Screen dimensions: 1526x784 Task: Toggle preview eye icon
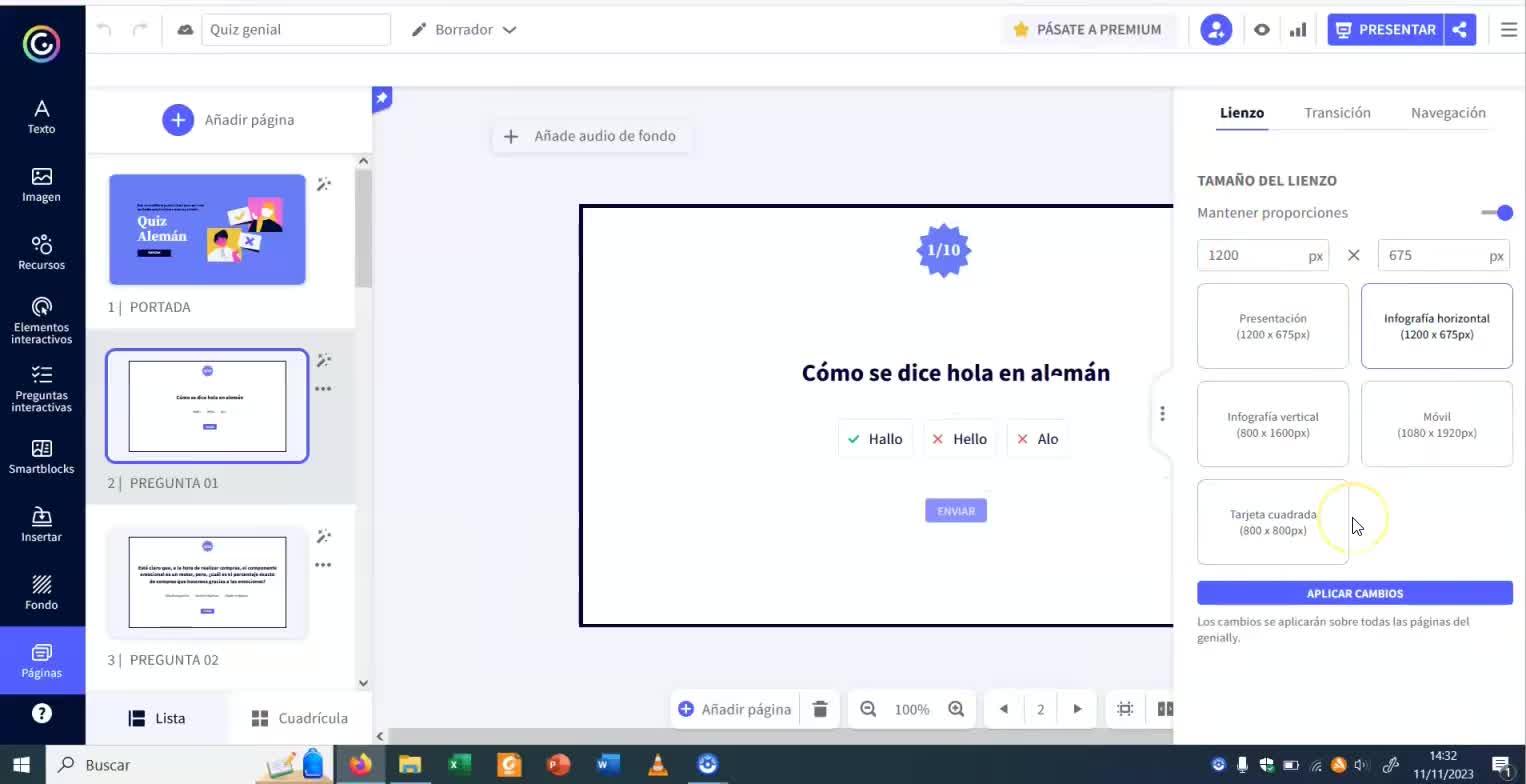[x=1262, y=30]
